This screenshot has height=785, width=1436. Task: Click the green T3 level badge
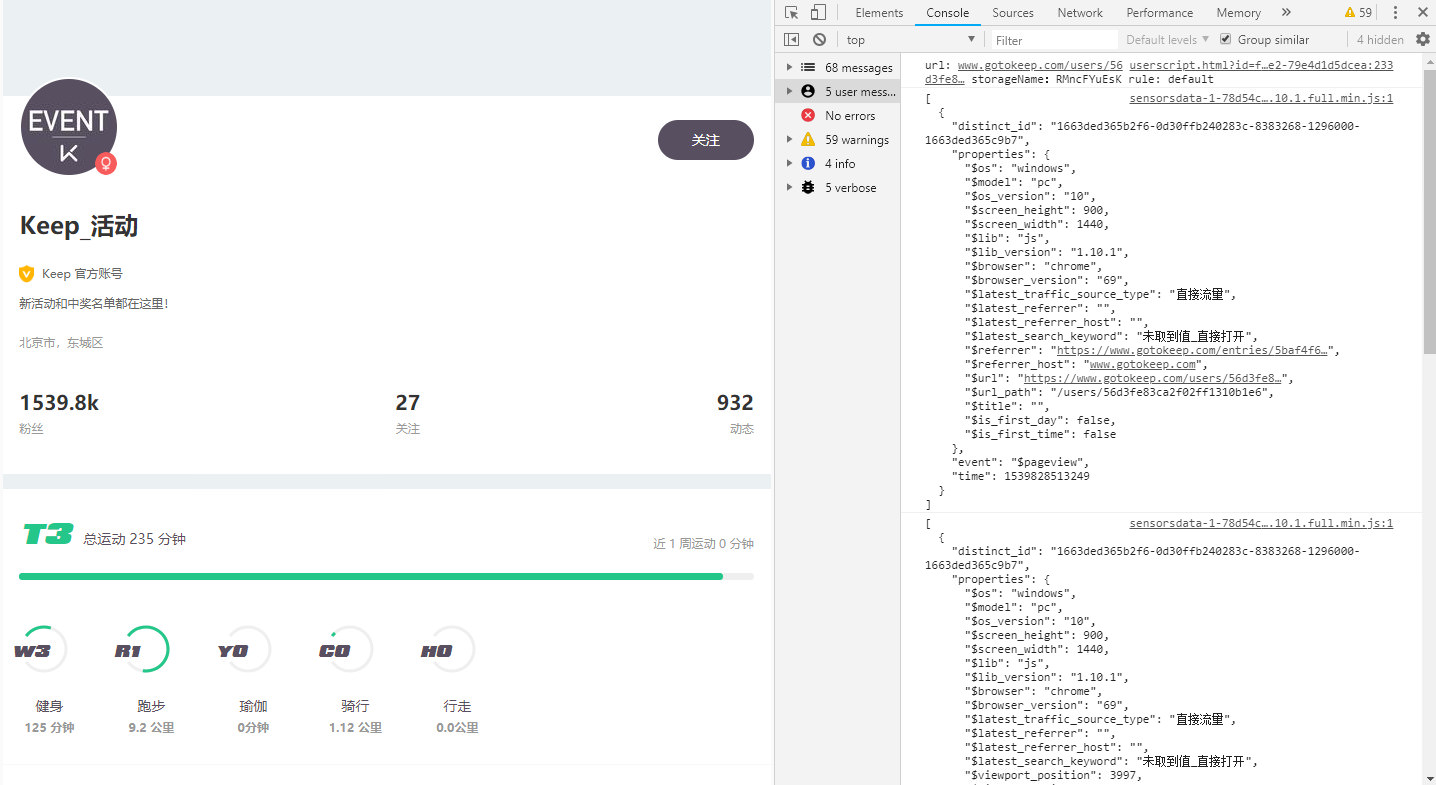coord(48,535)
